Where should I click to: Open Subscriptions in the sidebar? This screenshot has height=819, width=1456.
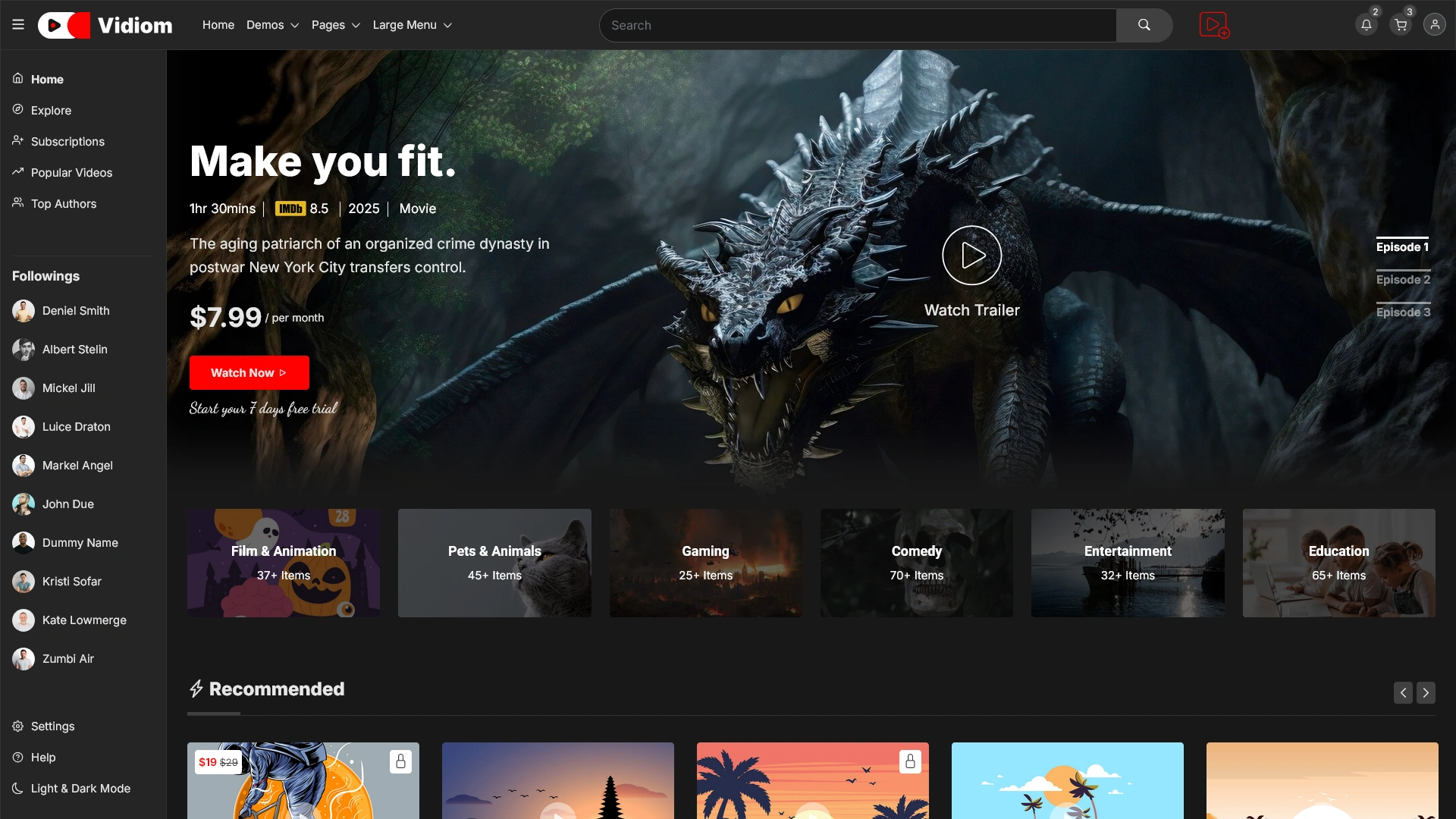67,141
